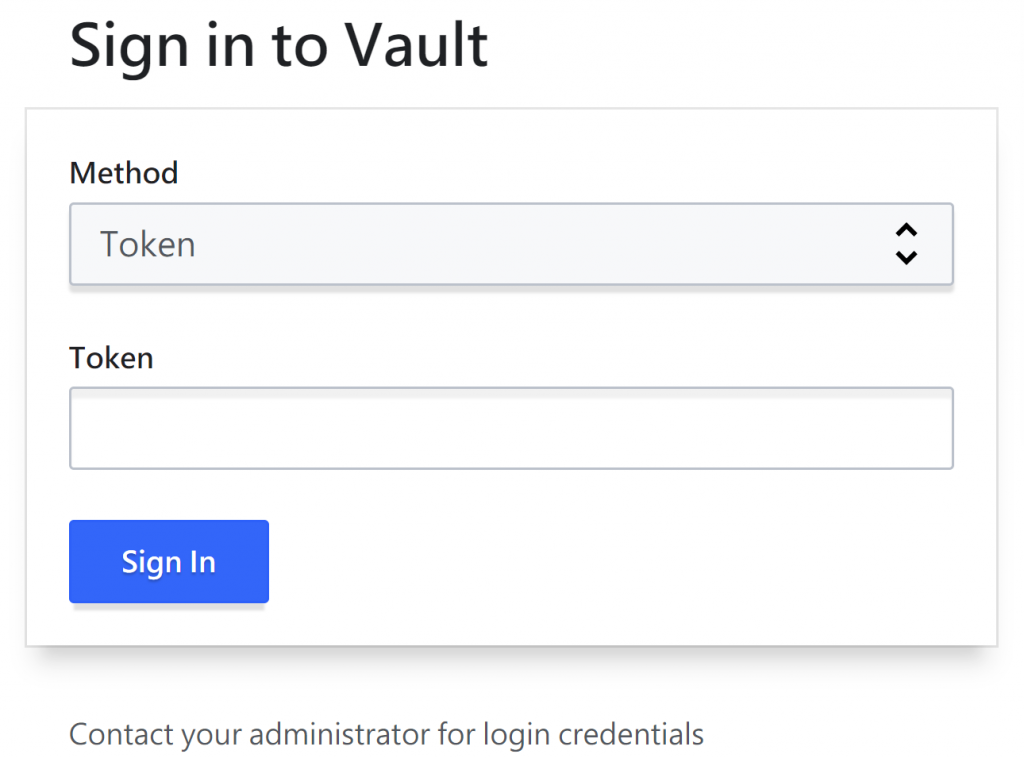Viewport: 1024px width, 758px height.
Task: Open the Method dropdown
Action: pos(510,244)
